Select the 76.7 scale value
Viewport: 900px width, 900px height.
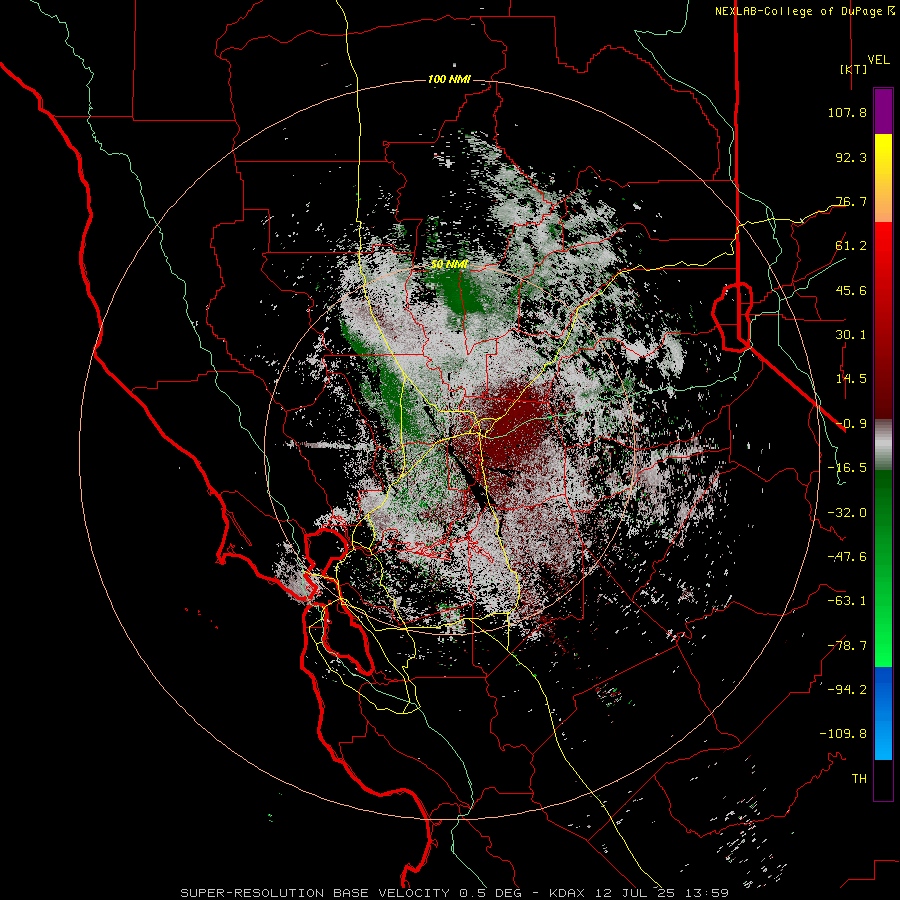(x=851, y=201)
